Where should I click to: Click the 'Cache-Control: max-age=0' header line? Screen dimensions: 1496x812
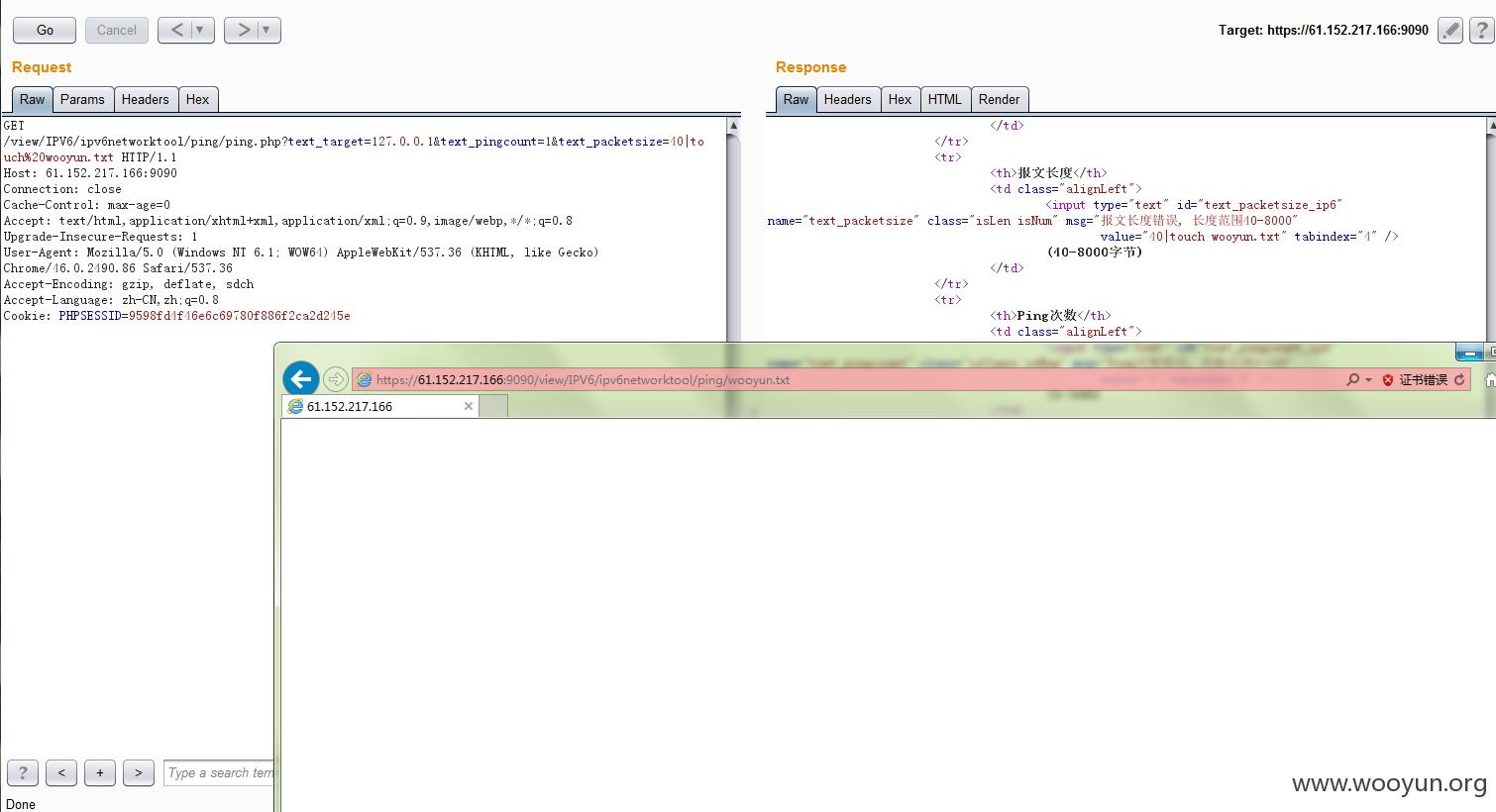pos(86,205)
